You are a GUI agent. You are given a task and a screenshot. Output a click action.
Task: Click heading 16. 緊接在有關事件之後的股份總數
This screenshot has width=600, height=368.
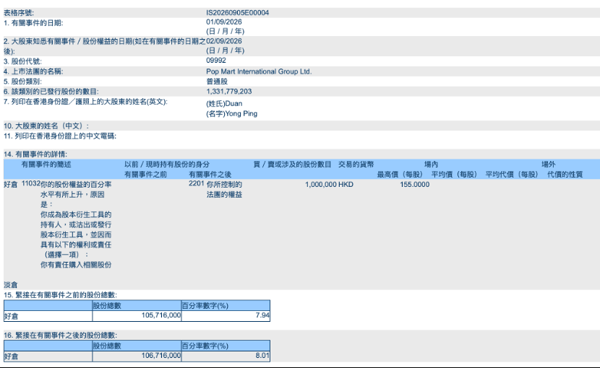(60, 335)
